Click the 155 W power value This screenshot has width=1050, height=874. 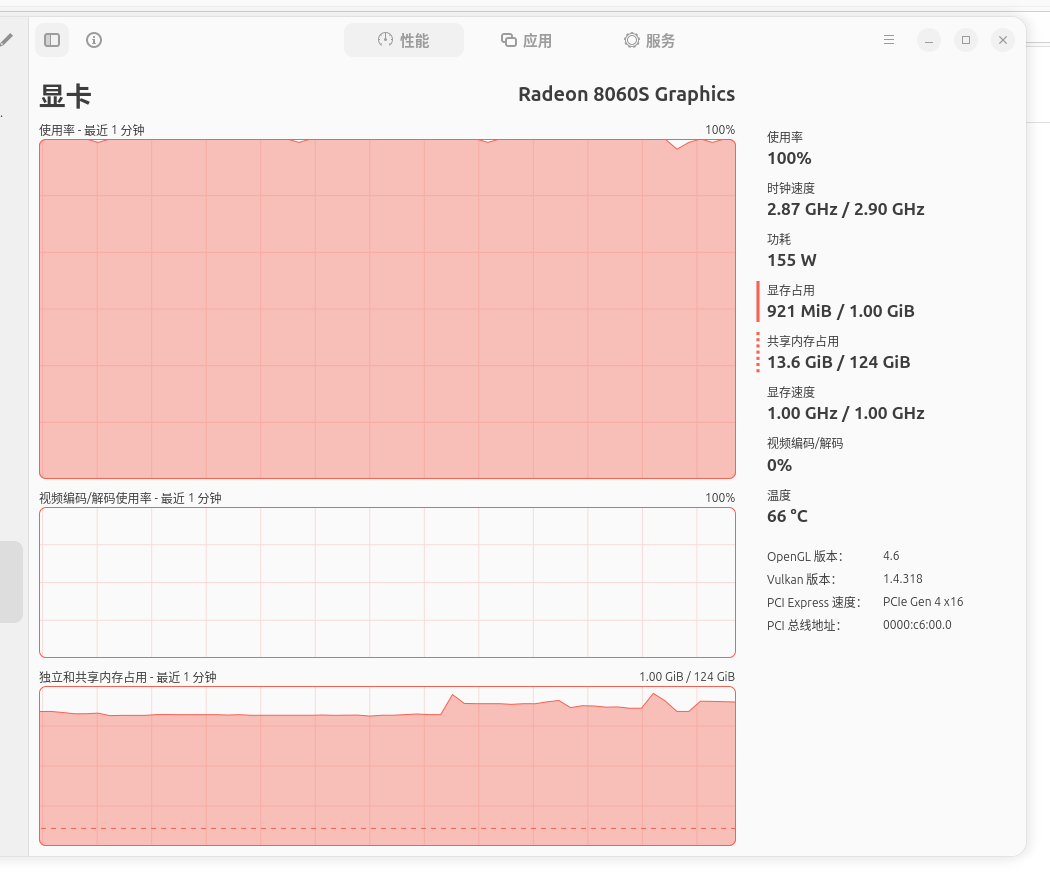[792, 260]
